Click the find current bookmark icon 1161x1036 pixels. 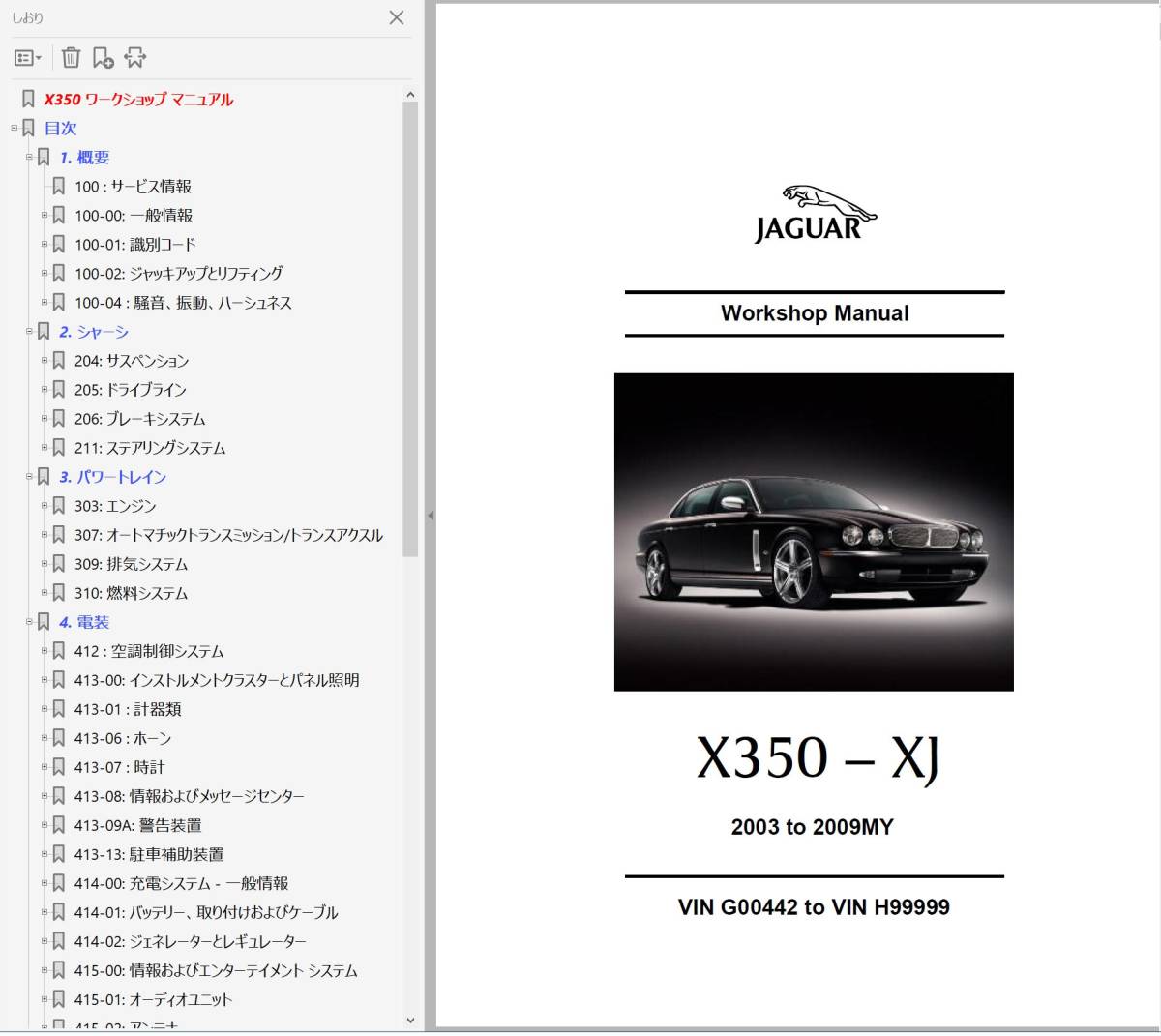click(x=135, y=58)
